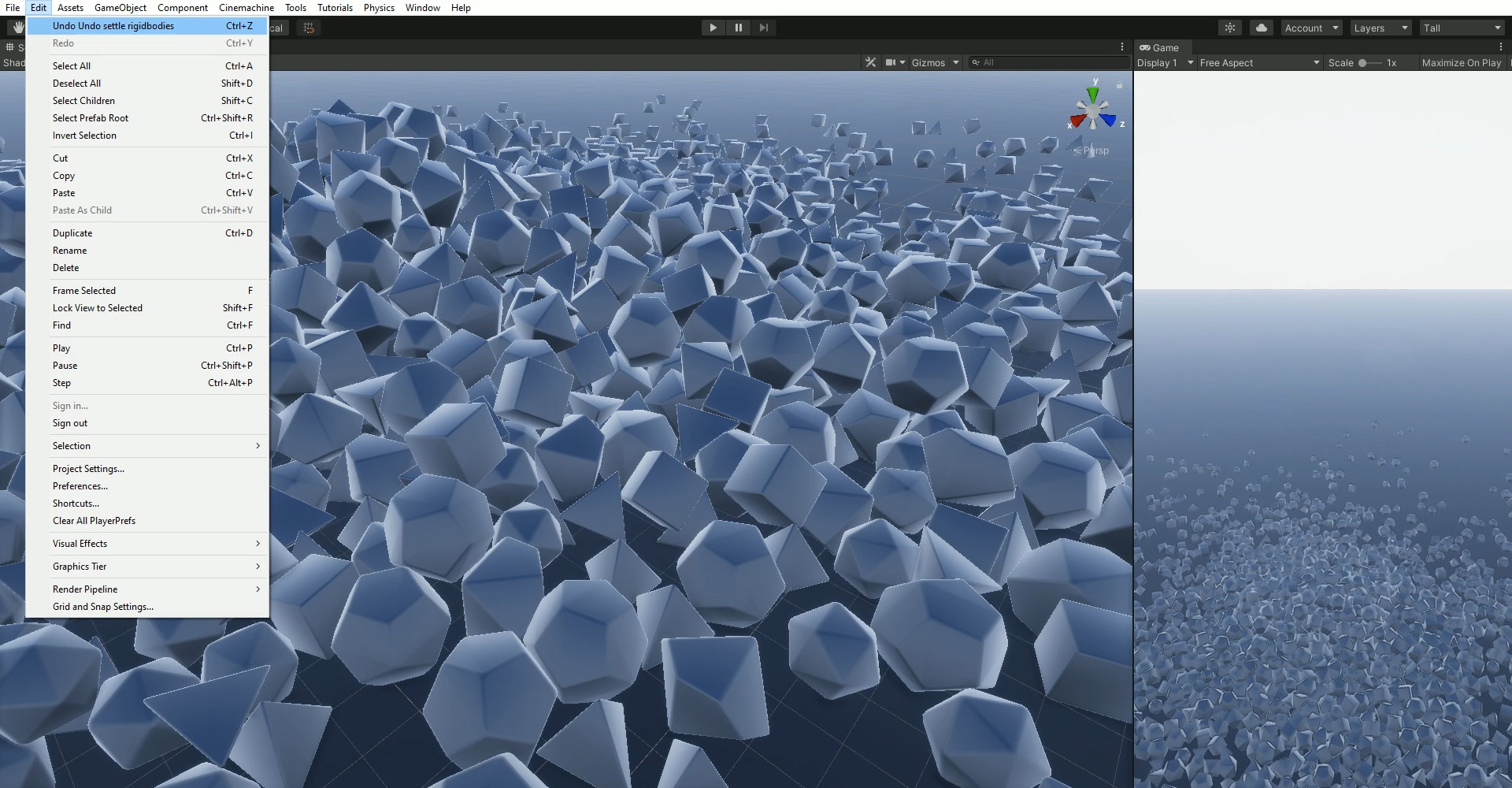1512x788 pixels.
Task: Expand the Render Pipeline submenu
Action: [147, 589]
